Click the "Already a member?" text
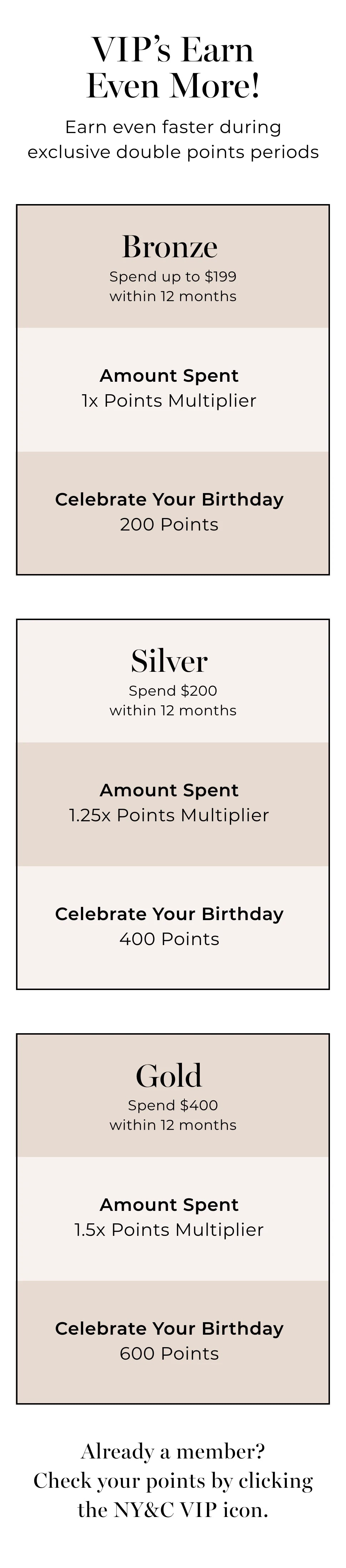Image resolution: width=346 pixels, height=1568 pixels. pos(173,1452)
